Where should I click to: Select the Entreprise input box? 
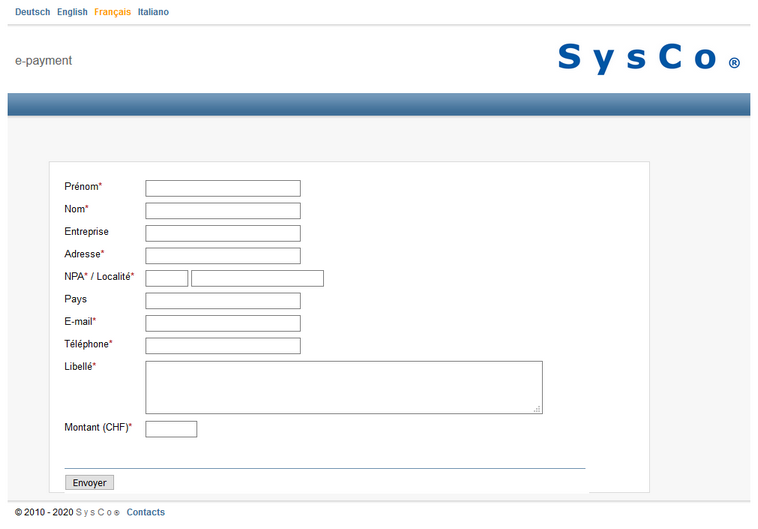223,233
